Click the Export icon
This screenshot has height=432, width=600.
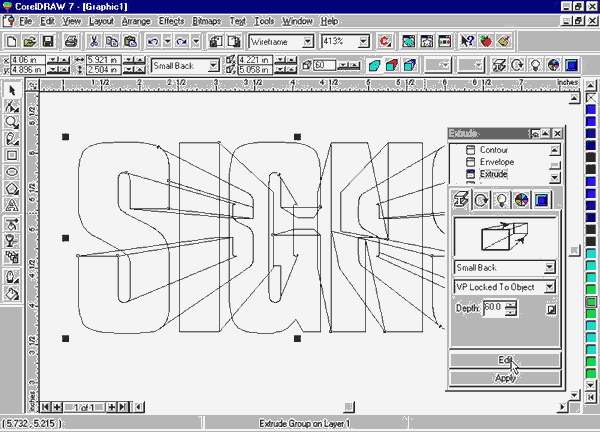234,41
